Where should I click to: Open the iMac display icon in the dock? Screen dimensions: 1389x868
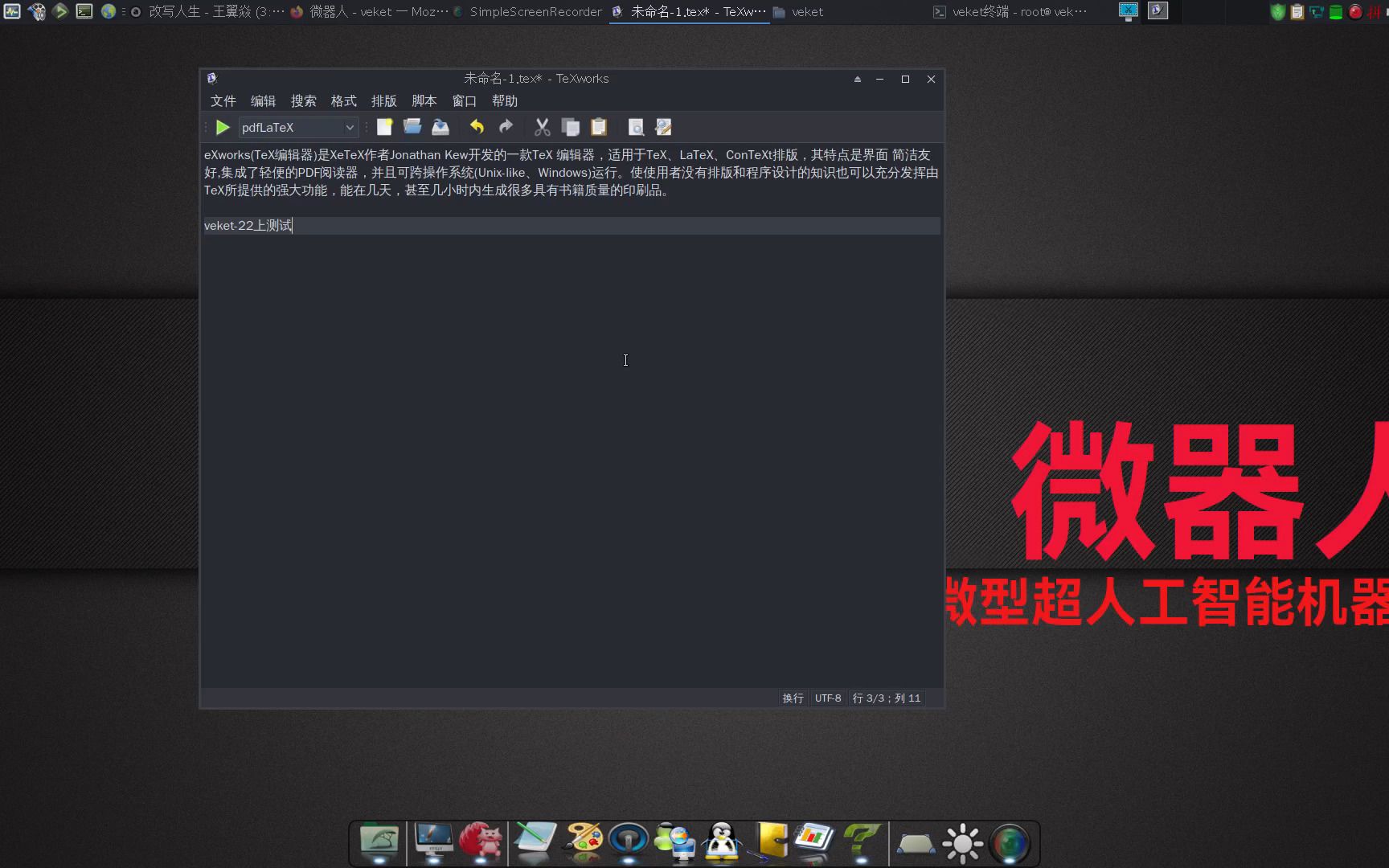(434, 841)
